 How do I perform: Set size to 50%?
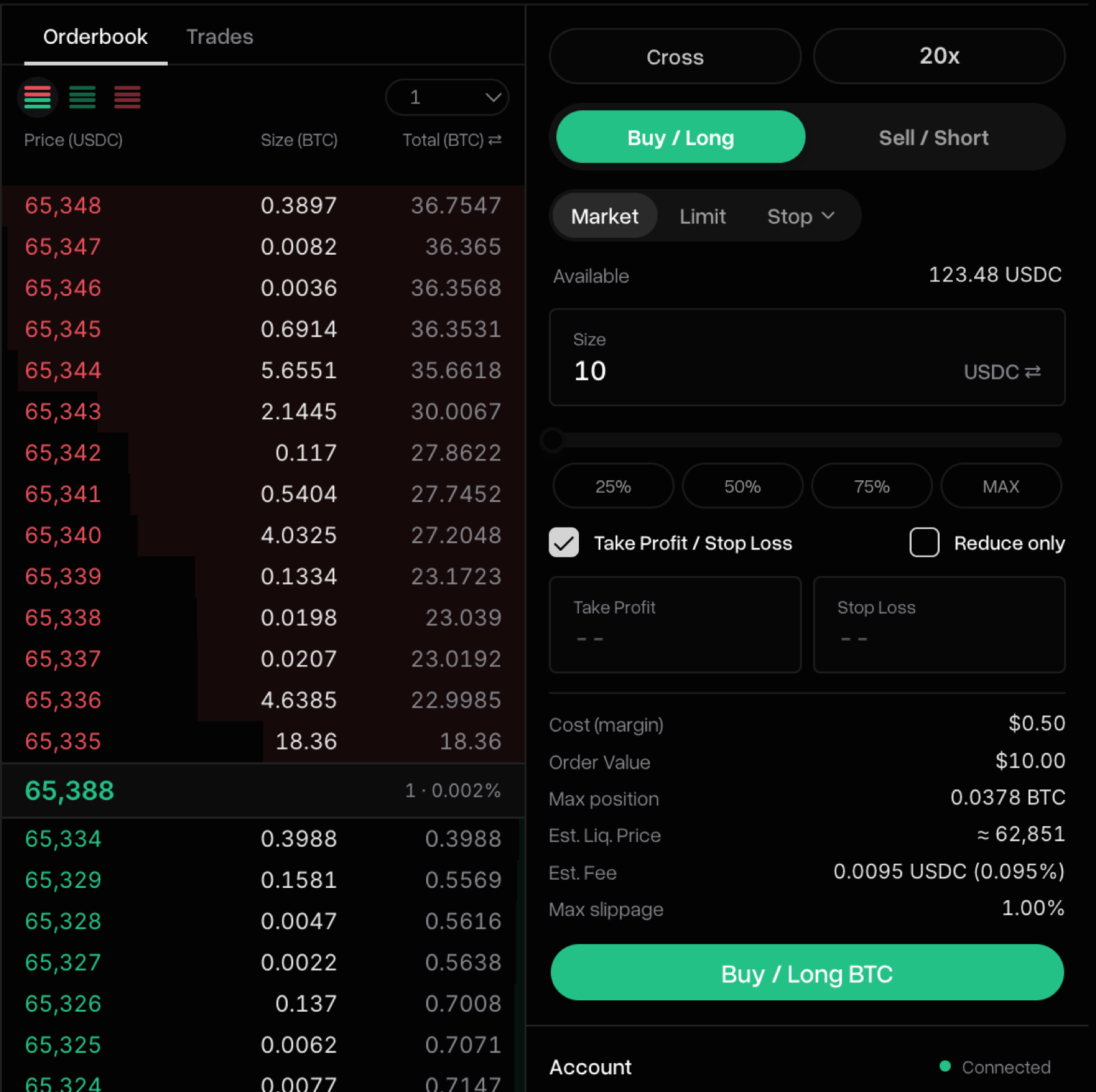tap(743, 486)
